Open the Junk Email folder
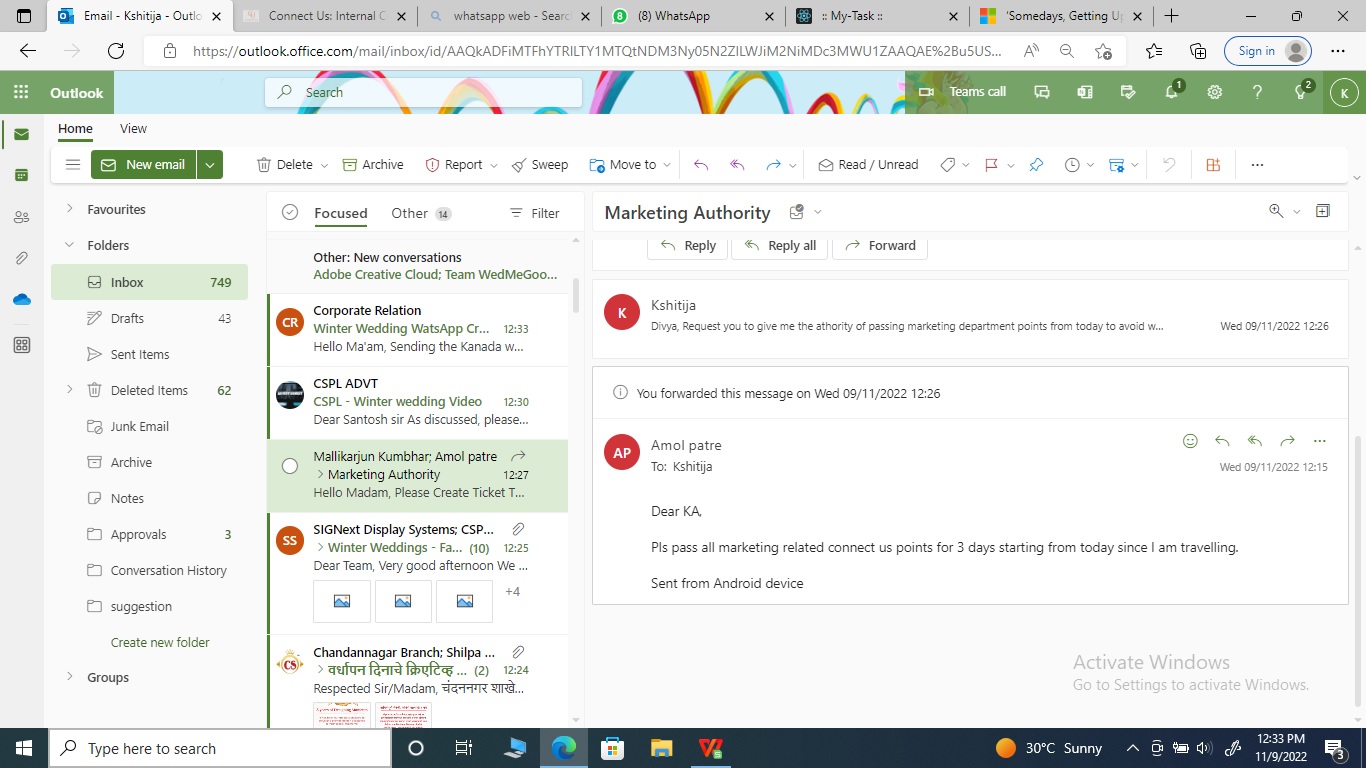 [149, 426]
